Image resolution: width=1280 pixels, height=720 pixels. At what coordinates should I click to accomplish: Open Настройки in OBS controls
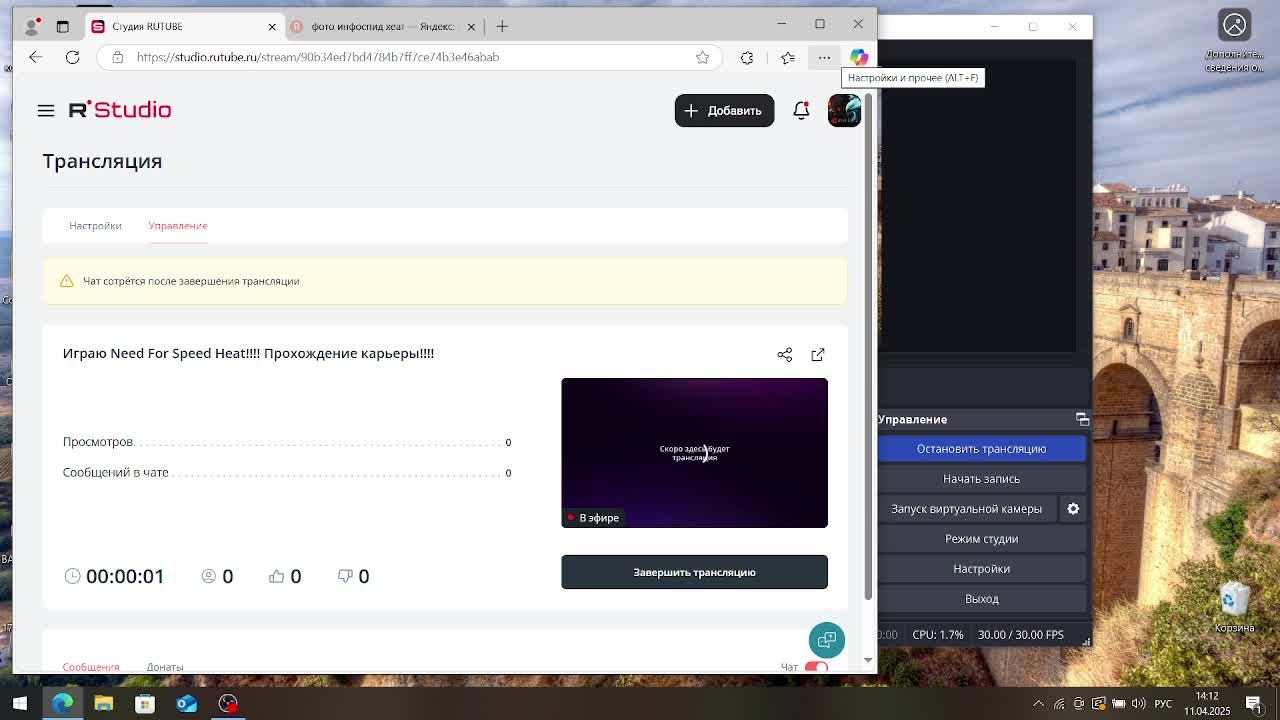[x=981, y=569]
